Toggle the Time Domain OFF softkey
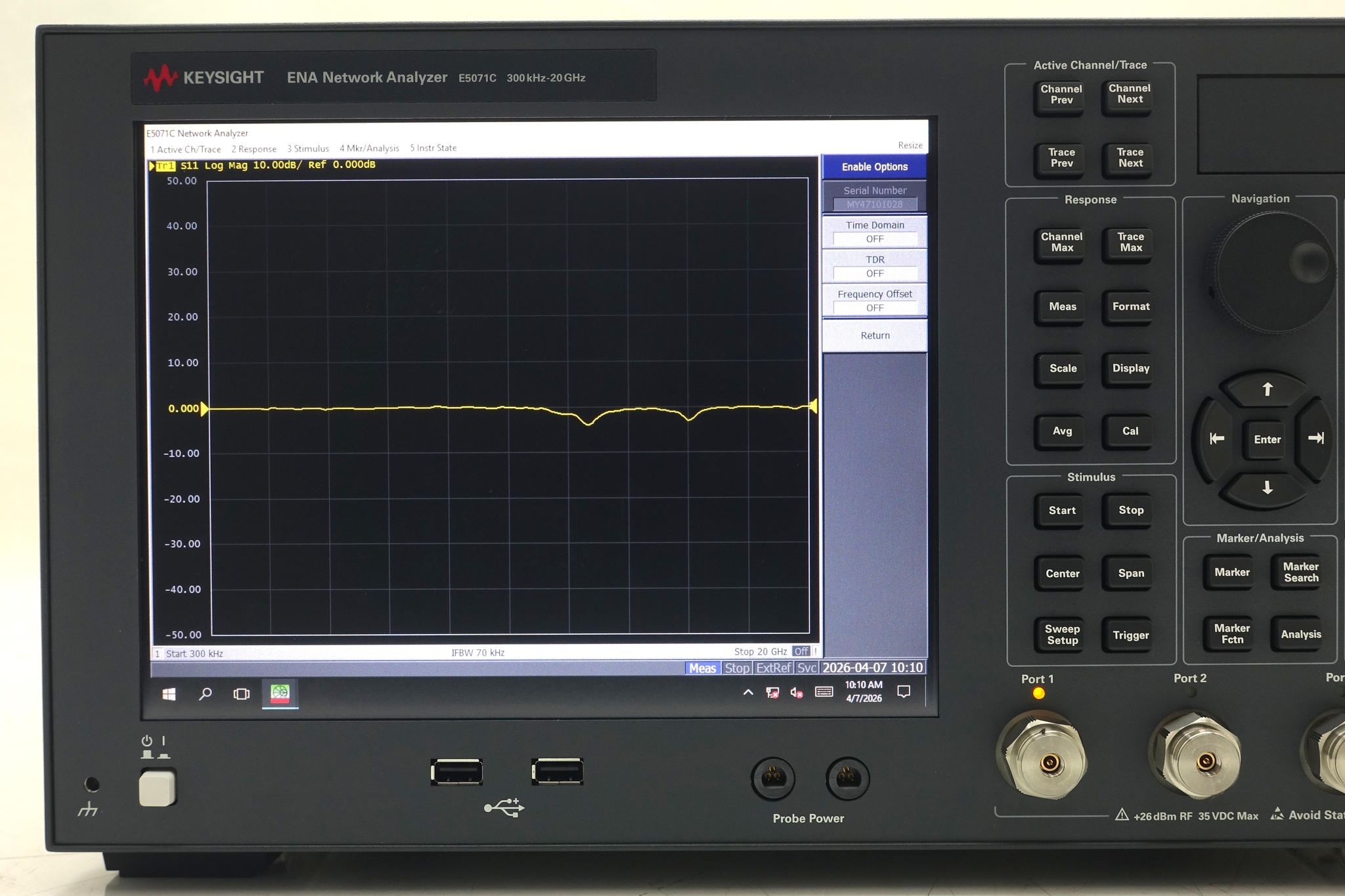This screenshot has height=896, width=1345. pyautogui.click(x=875, y=232)
